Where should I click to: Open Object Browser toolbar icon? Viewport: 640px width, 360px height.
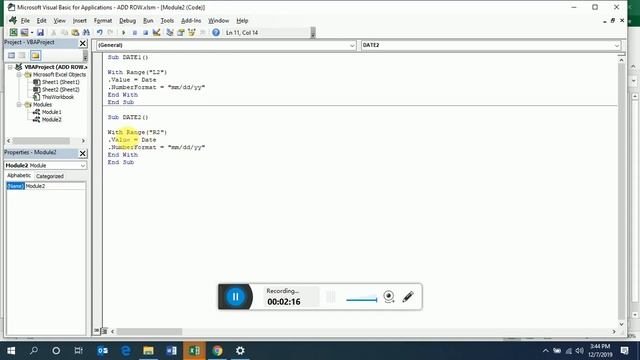coord(191,32)
